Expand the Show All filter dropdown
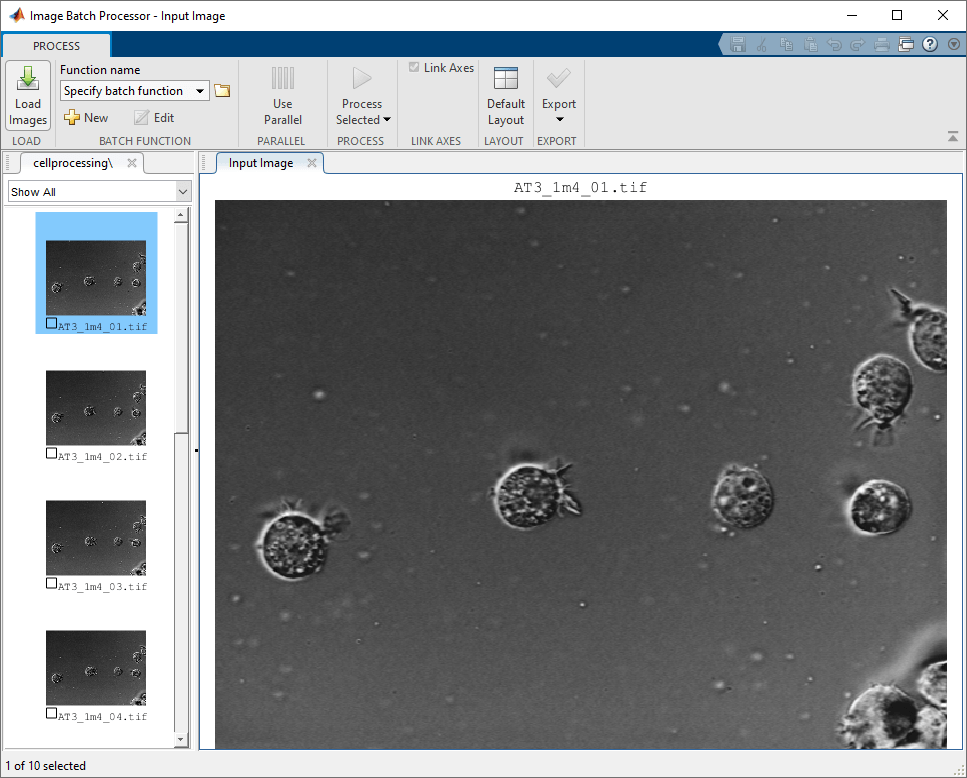Screen dimensions: 967x778 (x=183, y=192)
